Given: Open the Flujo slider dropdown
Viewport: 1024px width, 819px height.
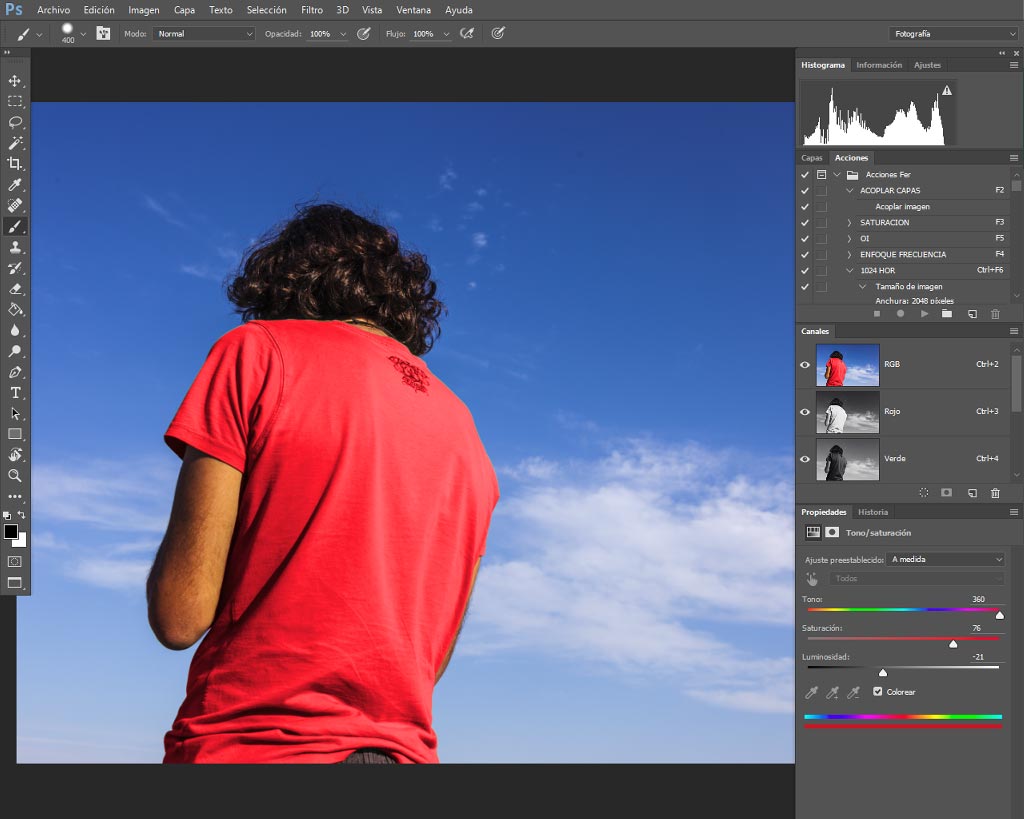Looking at the screenshot, I should click(447, 34).
